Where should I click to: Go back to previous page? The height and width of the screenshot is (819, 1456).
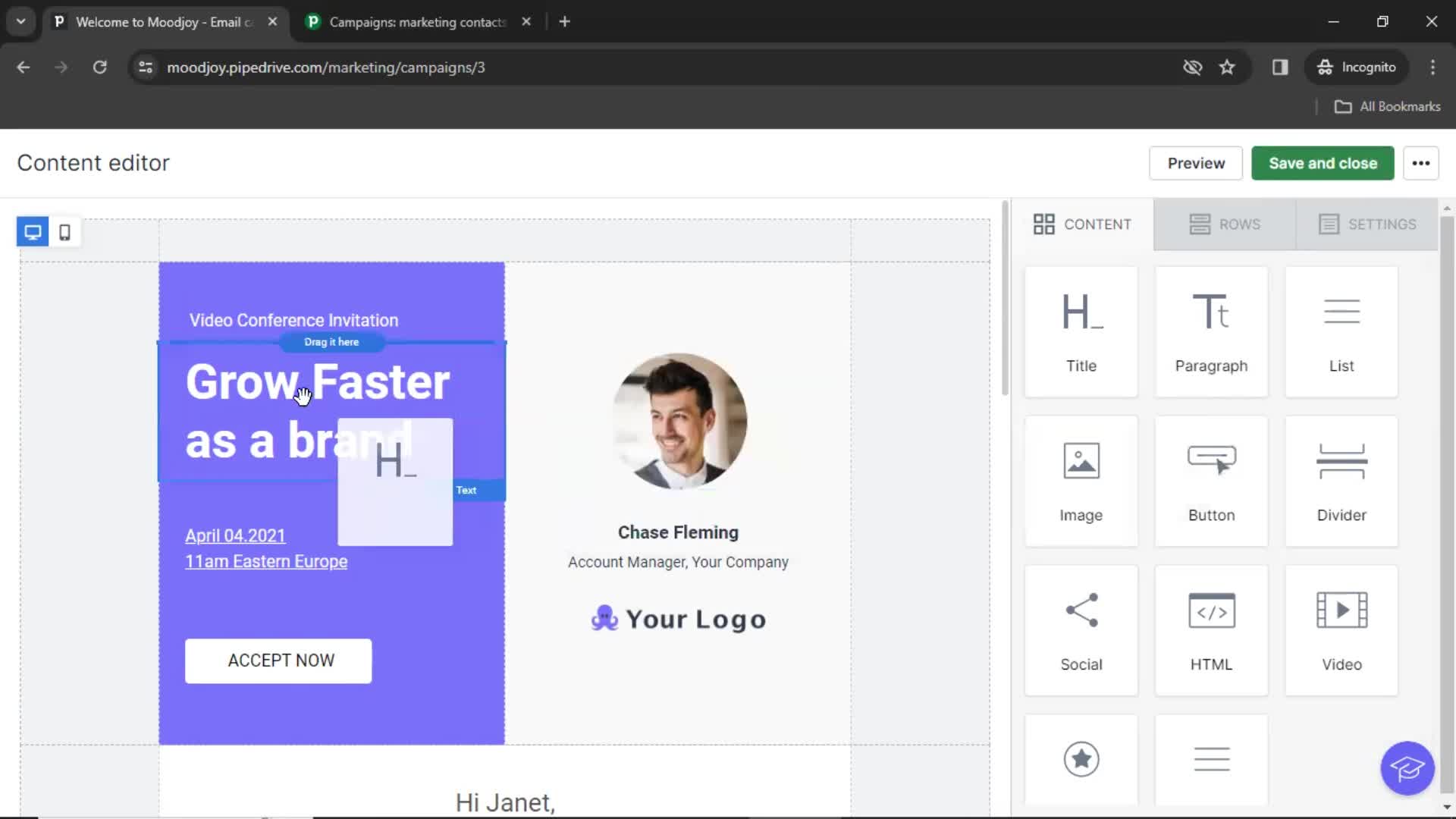(24, 67)
